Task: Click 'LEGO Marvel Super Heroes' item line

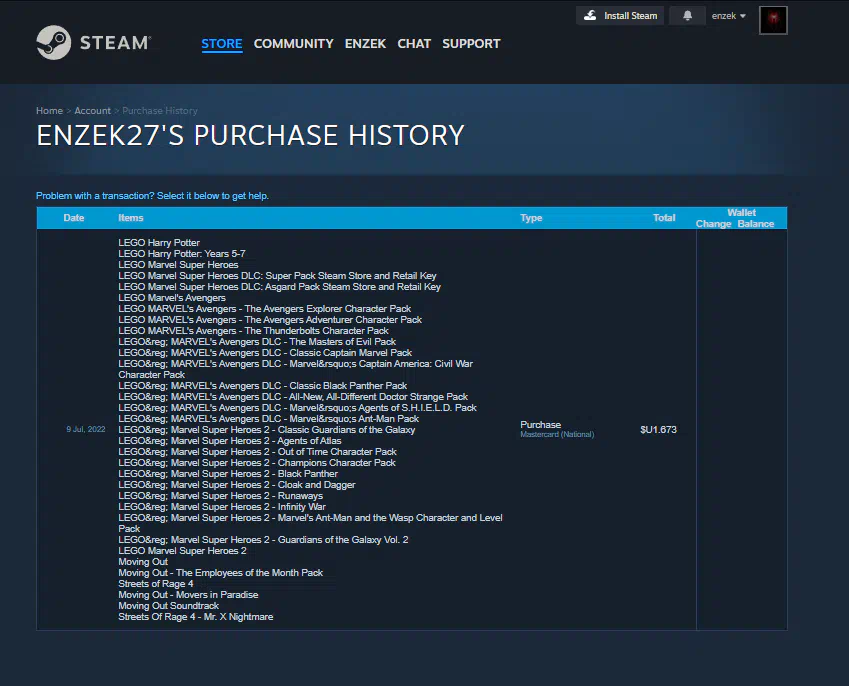Action: coord(178,265)
